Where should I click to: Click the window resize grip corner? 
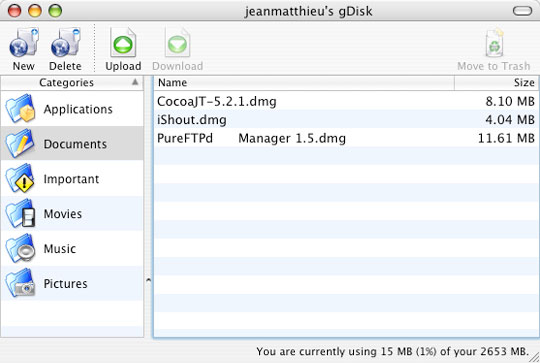(x=534, y=357)
